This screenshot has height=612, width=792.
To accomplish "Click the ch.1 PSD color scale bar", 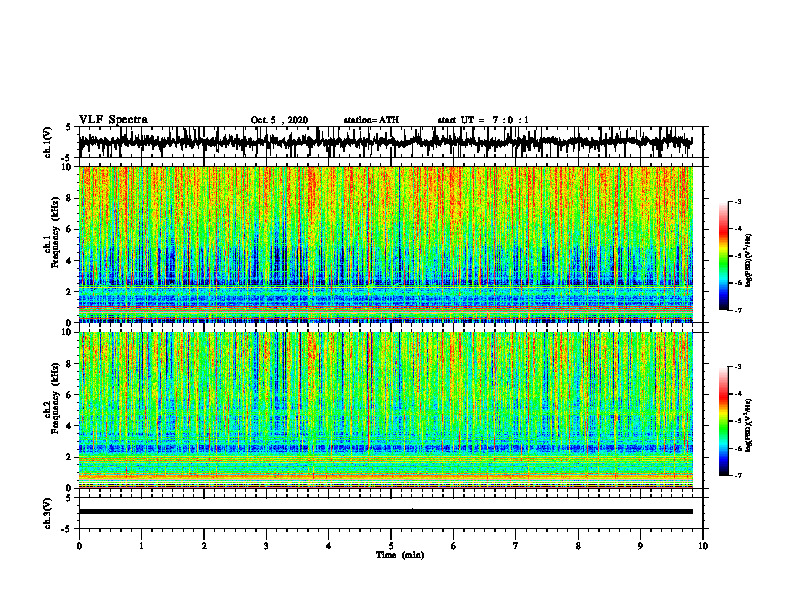I will pyautogui.click(x=724, y=256).
